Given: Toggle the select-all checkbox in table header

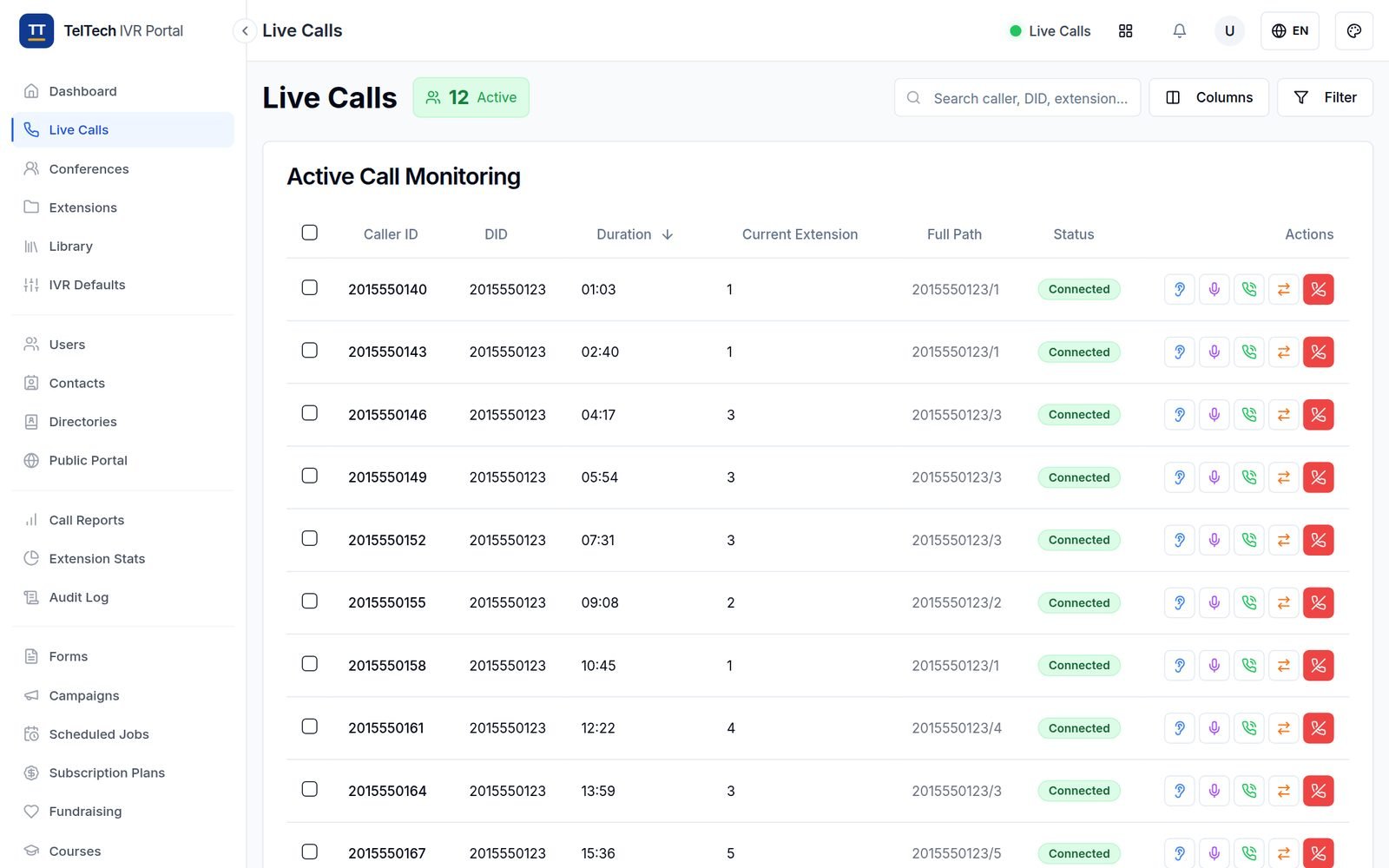Looking at the screenshot, I should point(310,233).
